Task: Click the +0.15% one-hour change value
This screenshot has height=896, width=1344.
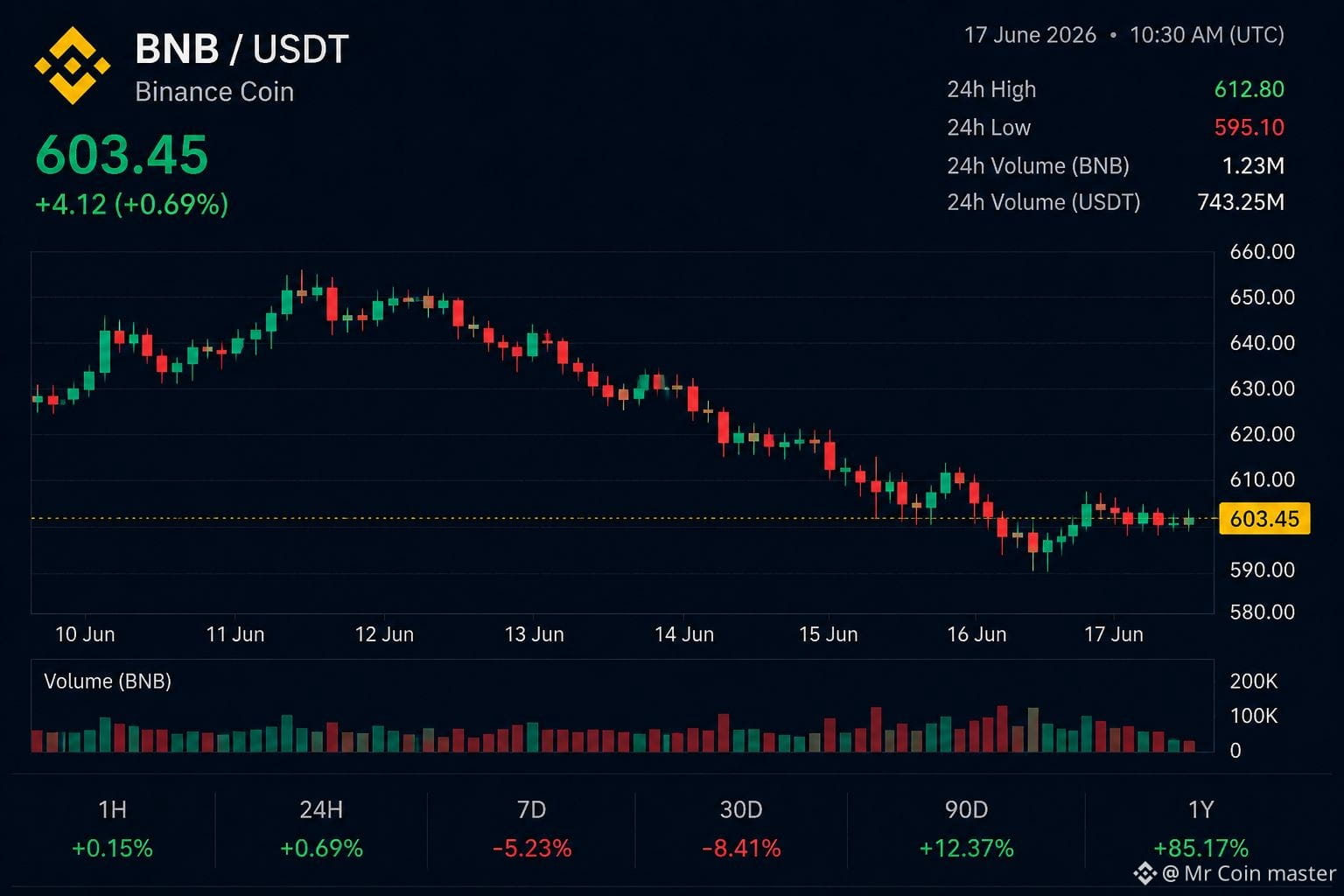Action: (x=113, y=849)
